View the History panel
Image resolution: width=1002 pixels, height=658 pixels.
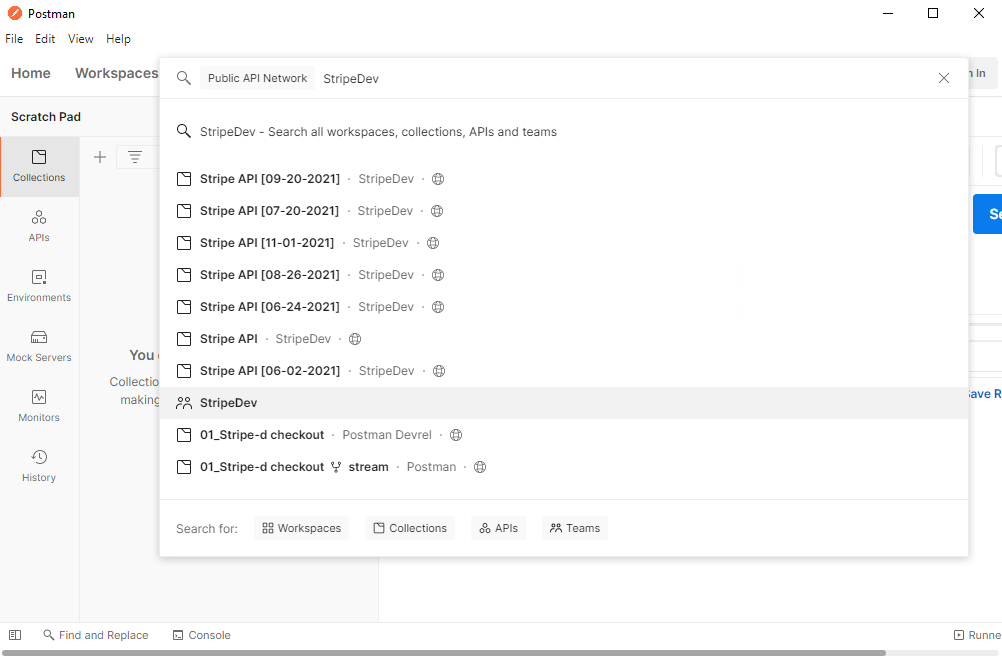coord(38,466)
